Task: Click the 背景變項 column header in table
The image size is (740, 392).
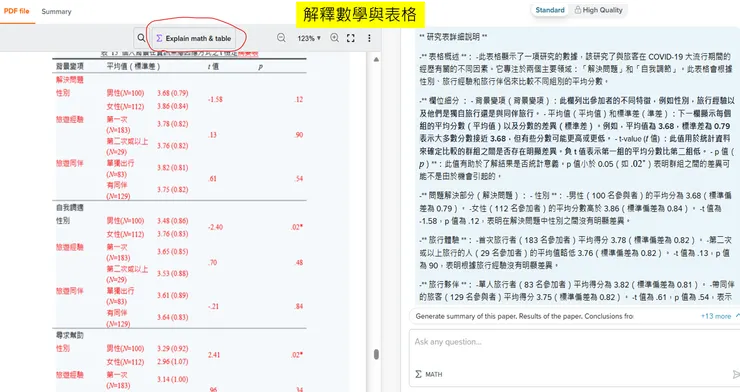Action: point(69,67)
